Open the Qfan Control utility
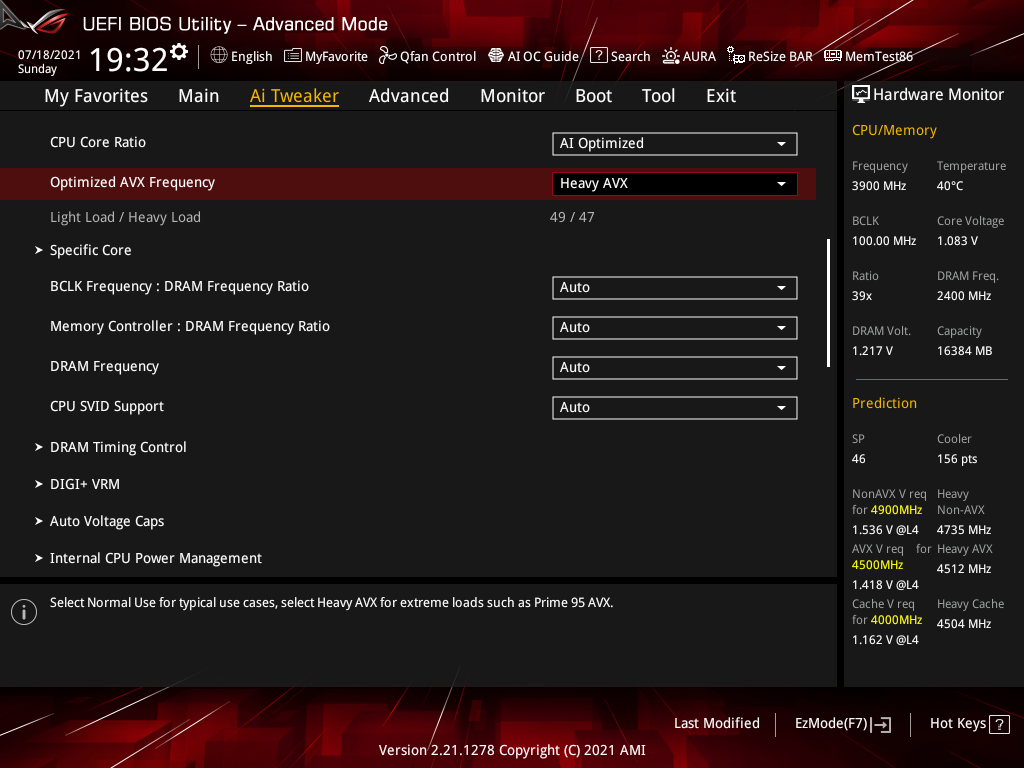This screenshot has width=1024, height=768. tap(427, 56)
